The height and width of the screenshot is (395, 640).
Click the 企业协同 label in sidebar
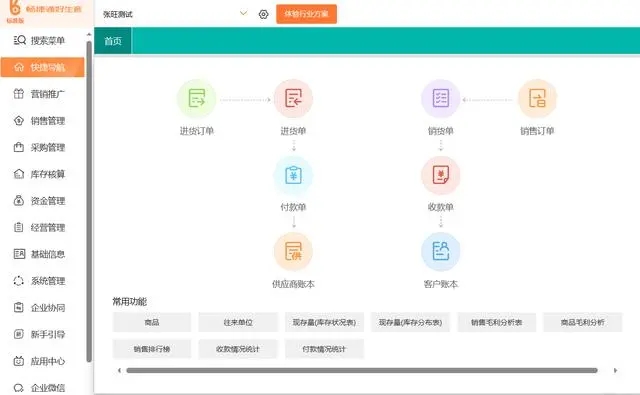48,308
